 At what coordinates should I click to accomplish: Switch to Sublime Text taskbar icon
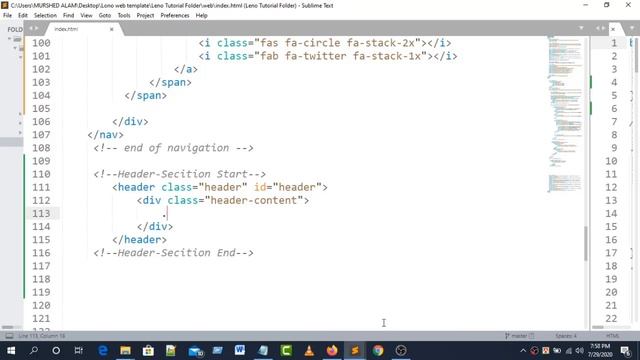pyautogui.click(x=355, y=351)
